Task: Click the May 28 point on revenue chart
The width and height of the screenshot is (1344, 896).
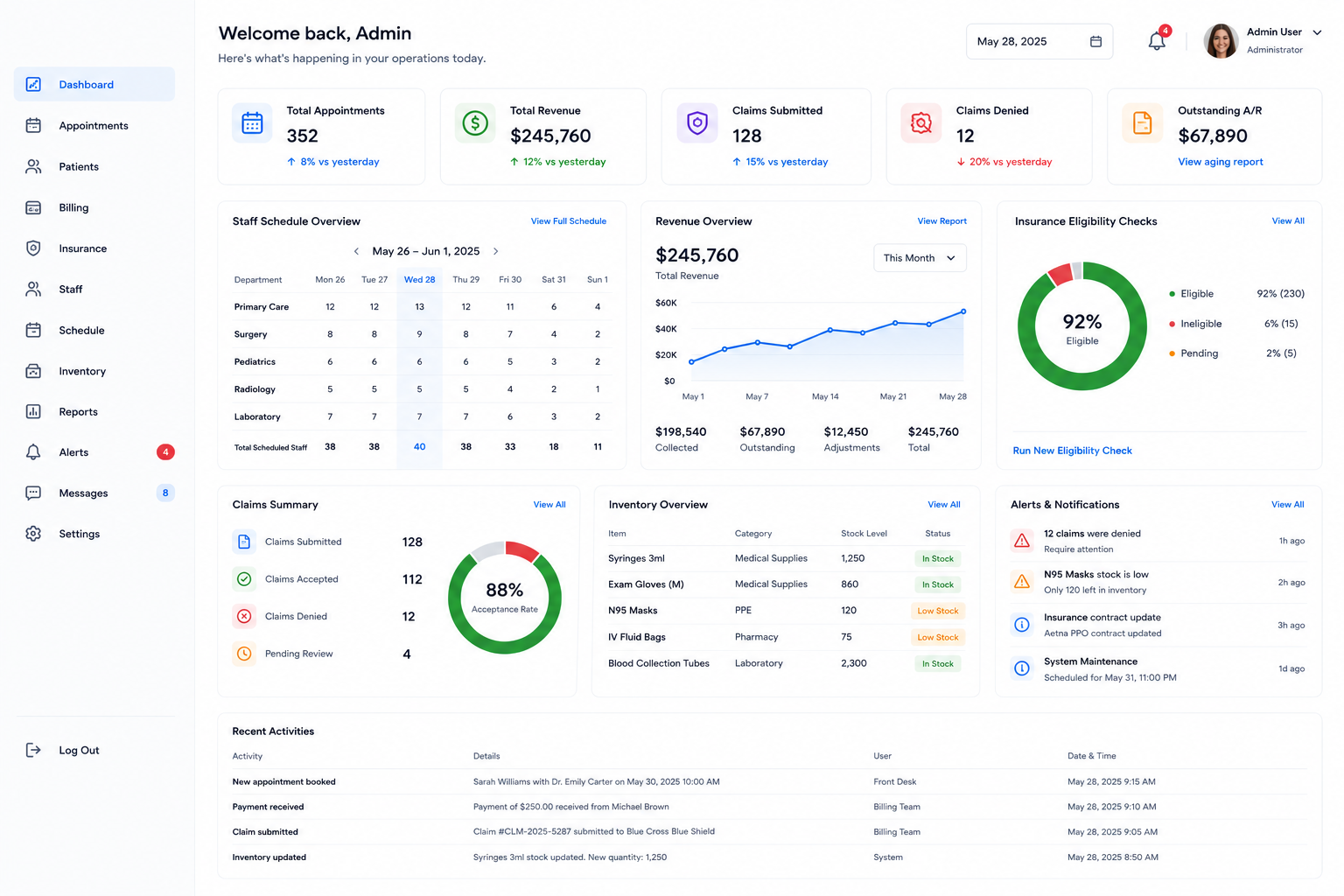Action: (x=963, y=311)
